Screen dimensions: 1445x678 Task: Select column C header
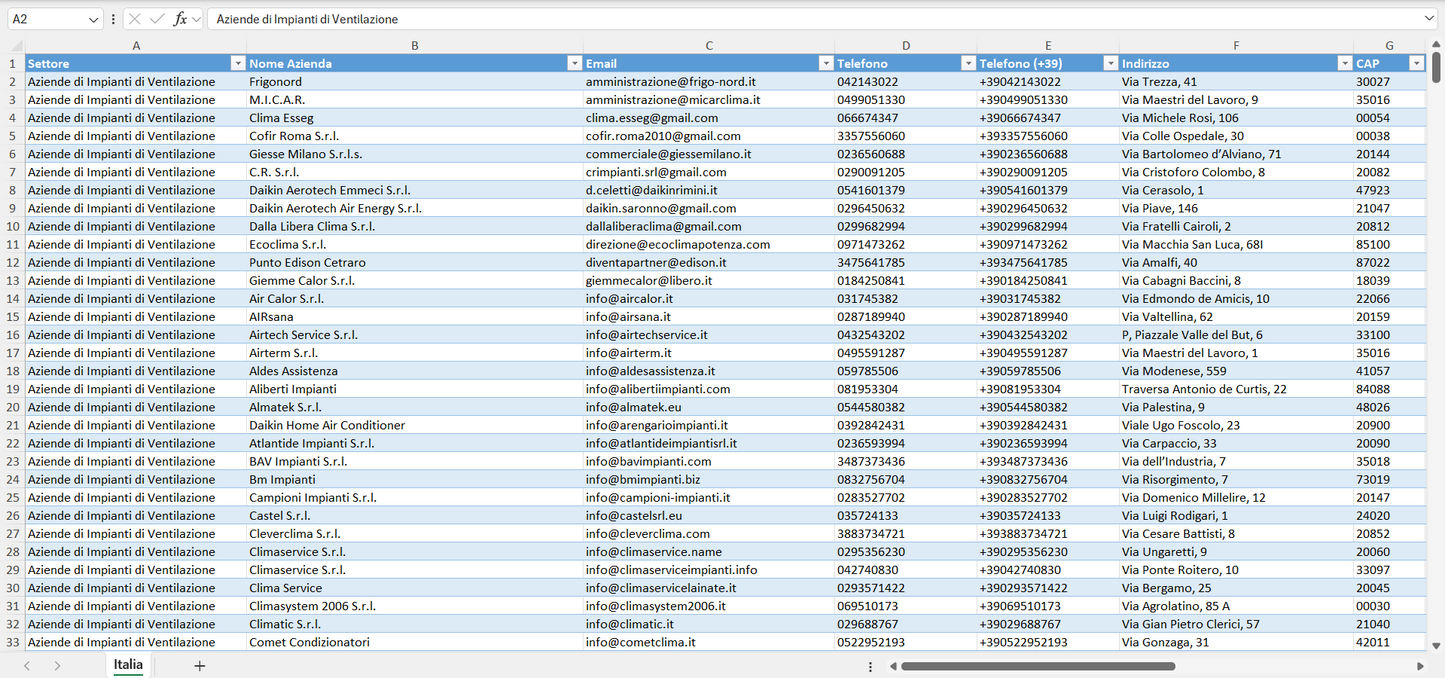(x=709, y=46)
